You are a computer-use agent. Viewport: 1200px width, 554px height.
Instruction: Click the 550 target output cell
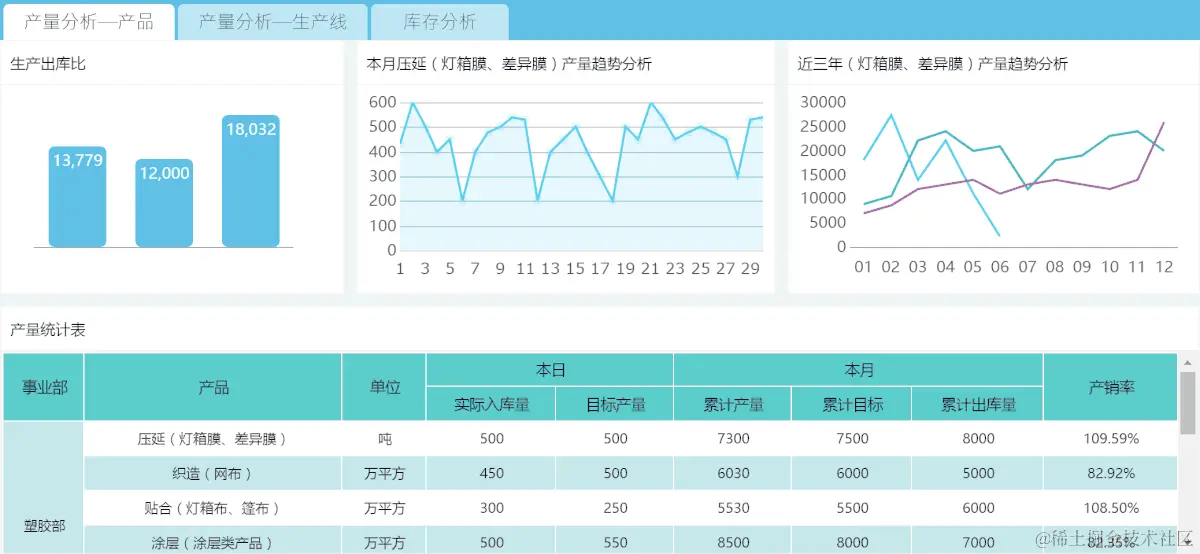click(x=615, y=542)
